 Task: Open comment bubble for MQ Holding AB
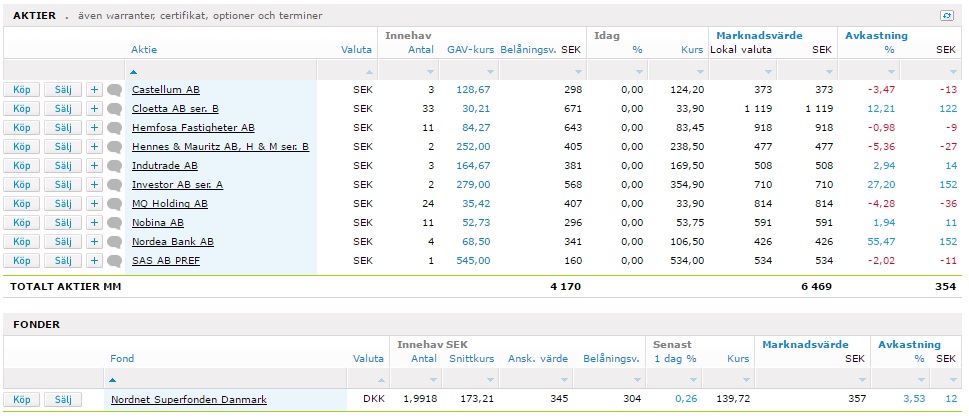pos(114,204)
